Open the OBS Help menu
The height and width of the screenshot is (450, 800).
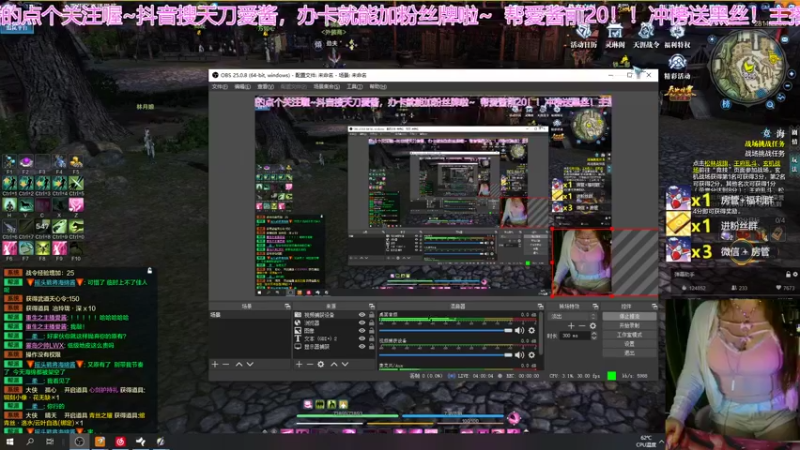tap(378, 87)
